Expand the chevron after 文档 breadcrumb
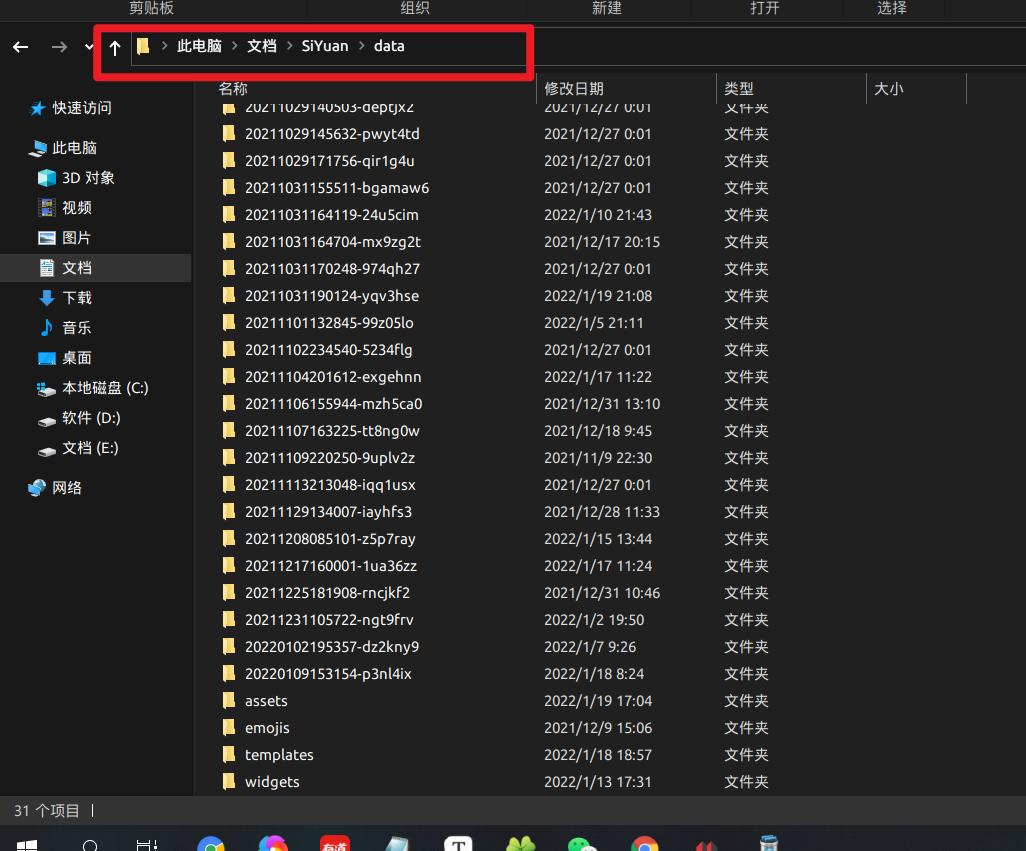Screen dimensions: 1026x851 [290, 46]
